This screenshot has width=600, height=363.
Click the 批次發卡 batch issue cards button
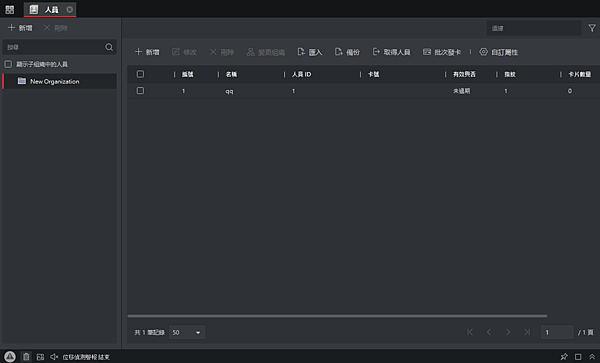pyautogui.click(x=442, y=52)
